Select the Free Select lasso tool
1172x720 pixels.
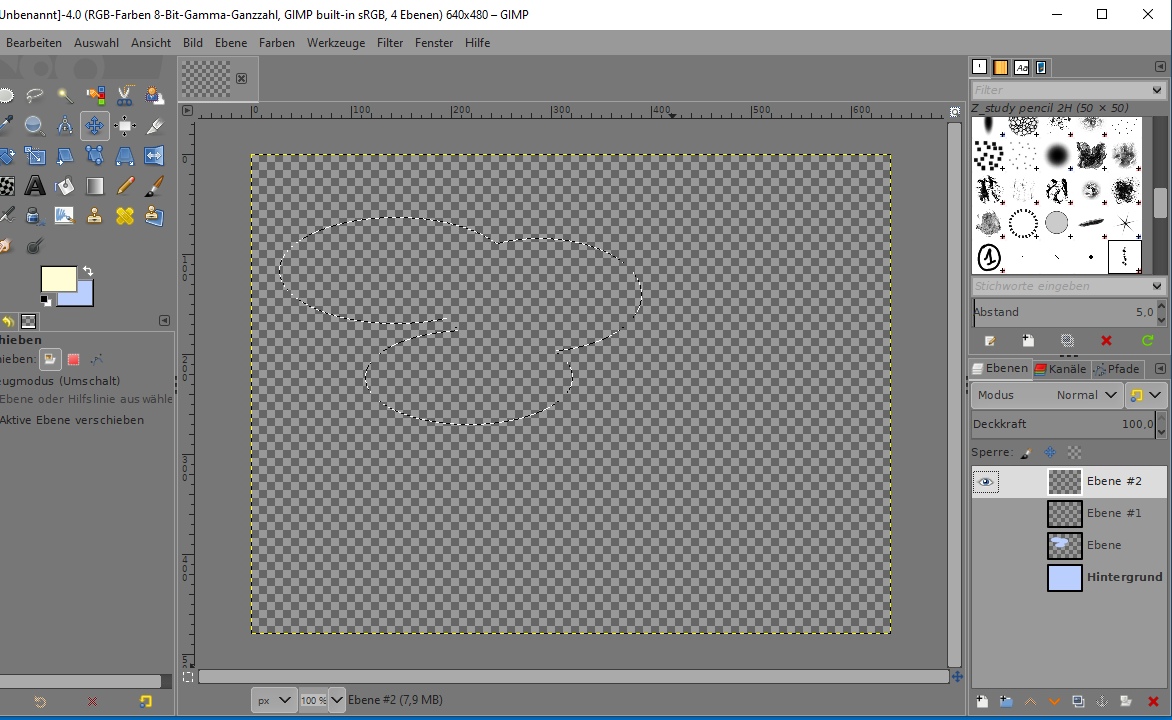(34, 95)
